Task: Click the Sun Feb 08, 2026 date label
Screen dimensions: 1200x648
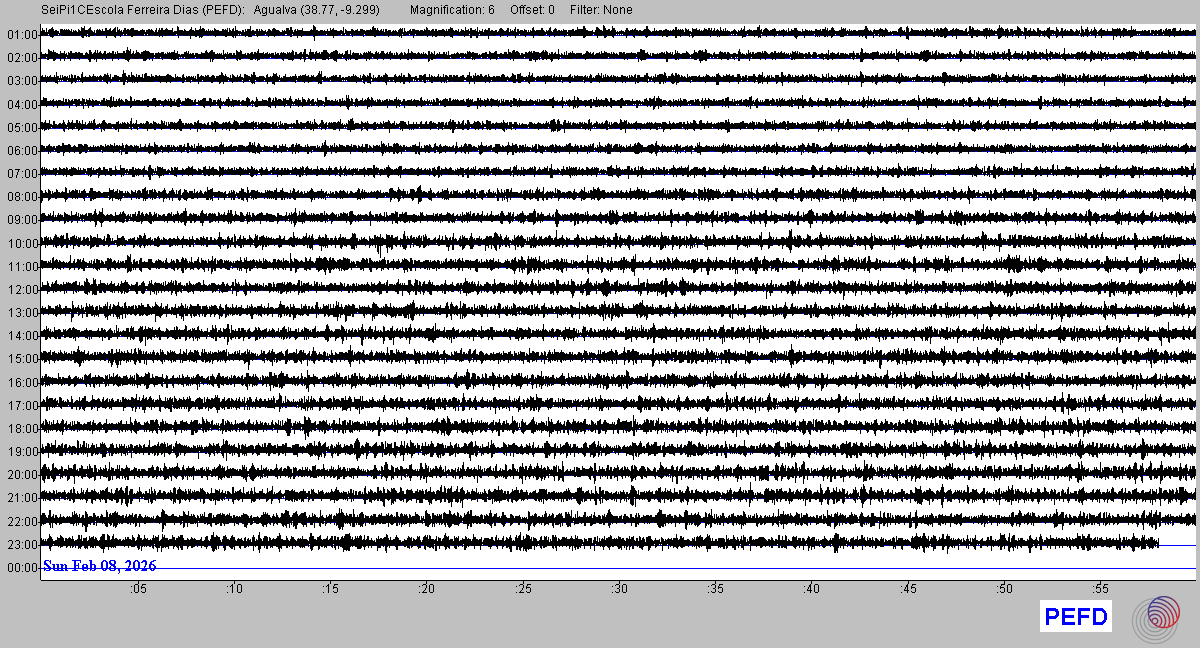Action: point(99,566)
